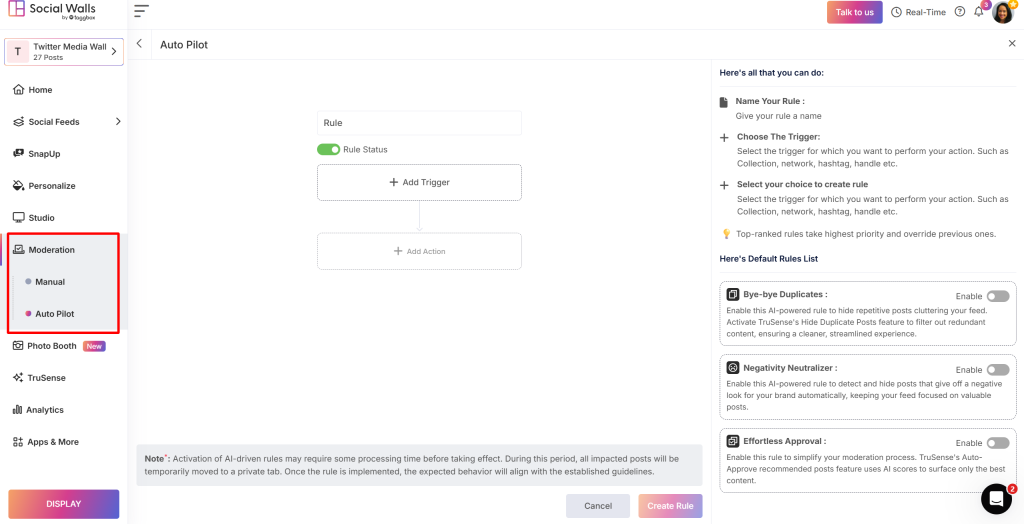Collapse the Moderation menu section

(52, 250)
